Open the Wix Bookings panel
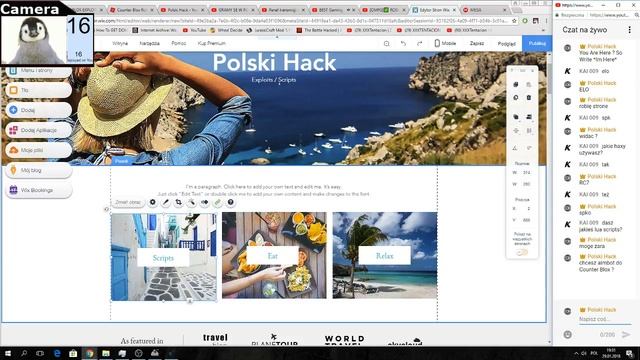The image size is (640, 360). click(x=39, y=190)
